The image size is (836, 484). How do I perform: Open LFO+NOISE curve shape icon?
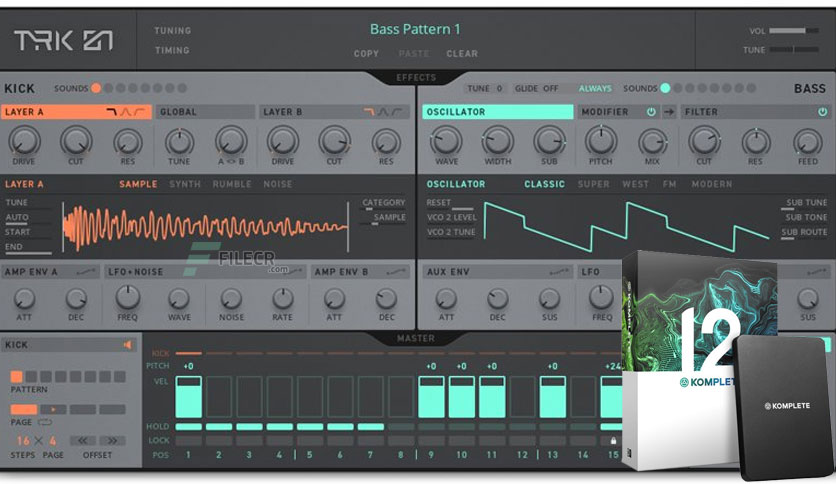pos(292,272)
